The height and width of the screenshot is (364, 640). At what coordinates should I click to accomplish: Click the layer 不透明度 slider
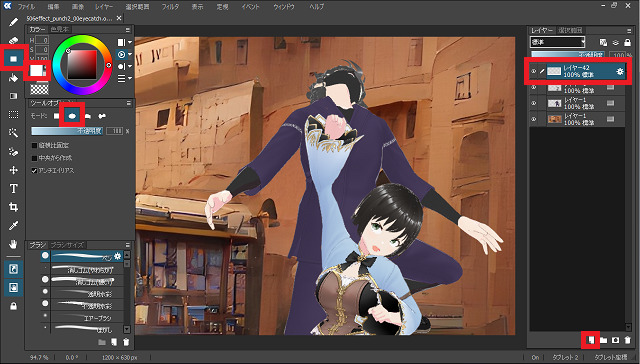pos(569,54)
